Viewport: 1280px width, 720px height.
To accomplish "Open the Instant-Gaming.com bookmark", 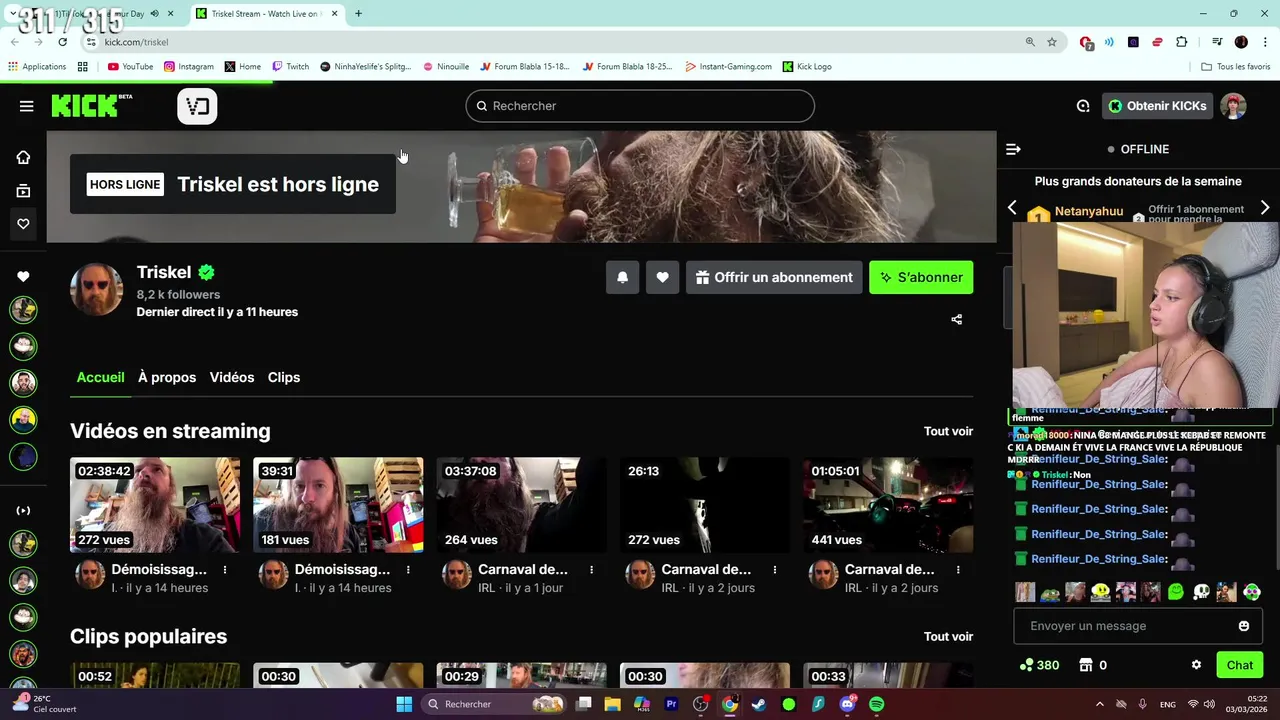I will coord(728,66).
